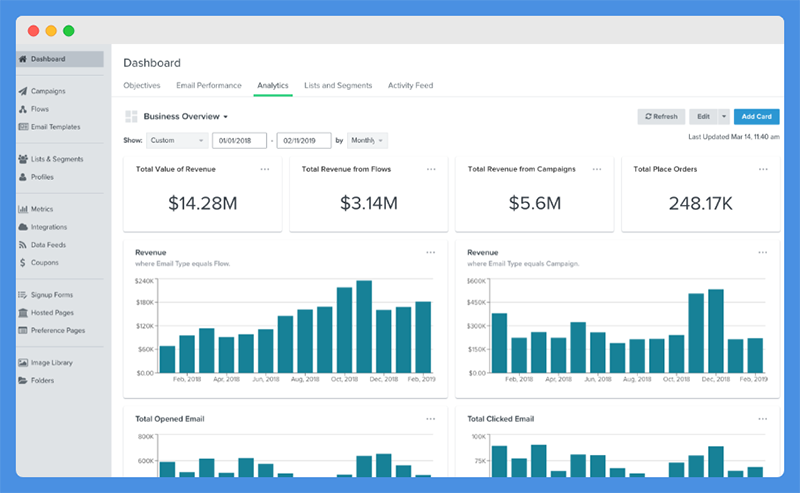Open options menu on Total Value of Revenue card
Viewport: 800px width, 493px height.
tap(265, 169)
